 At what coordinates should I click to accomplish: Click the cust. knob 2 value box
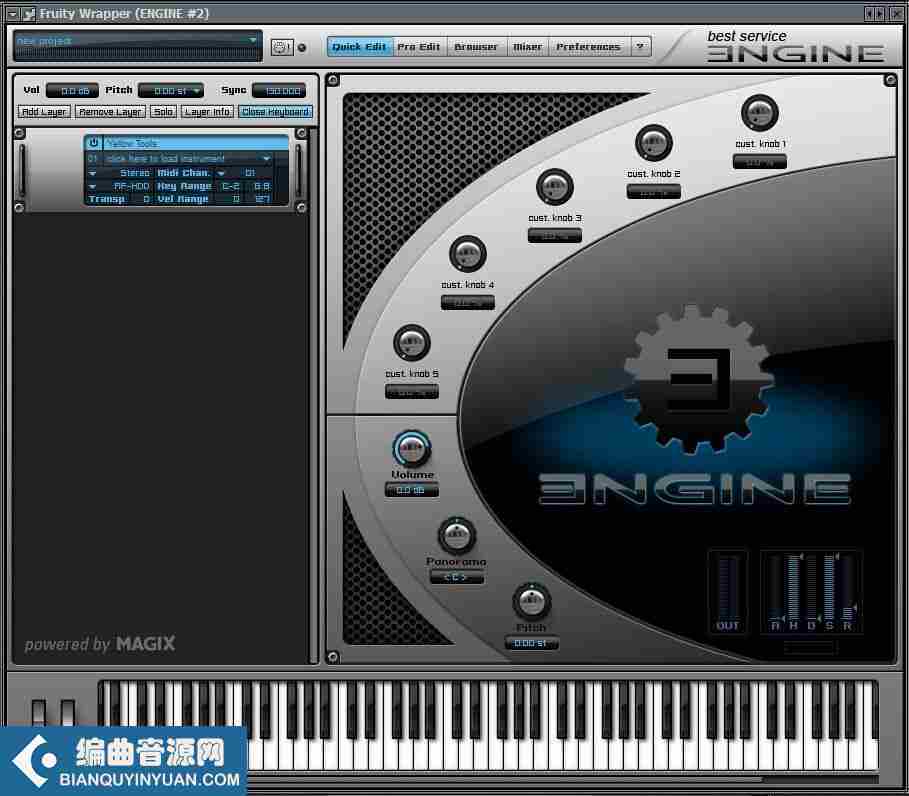[653, 192]
